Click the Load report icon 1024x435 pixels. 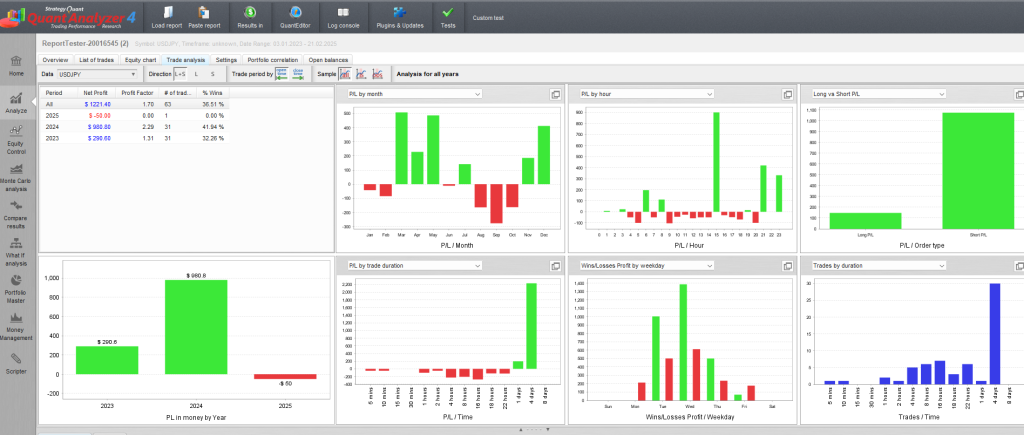166,13
